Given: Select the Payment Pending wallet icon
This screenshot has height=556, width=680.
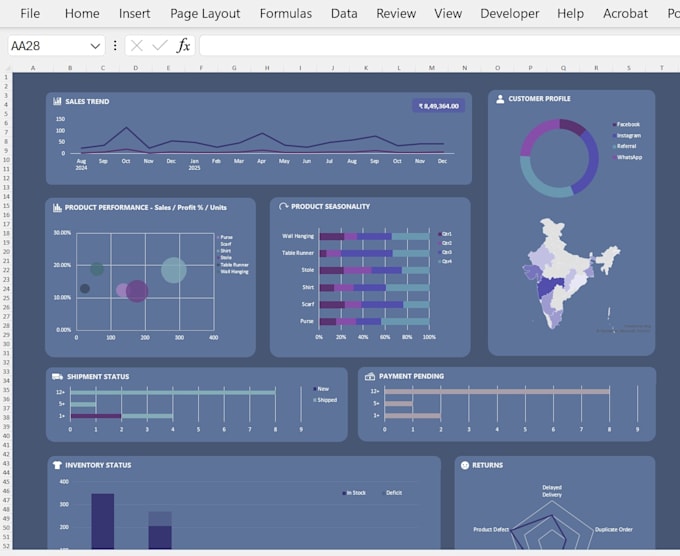Looking at the screenshot, I should 369,376.
